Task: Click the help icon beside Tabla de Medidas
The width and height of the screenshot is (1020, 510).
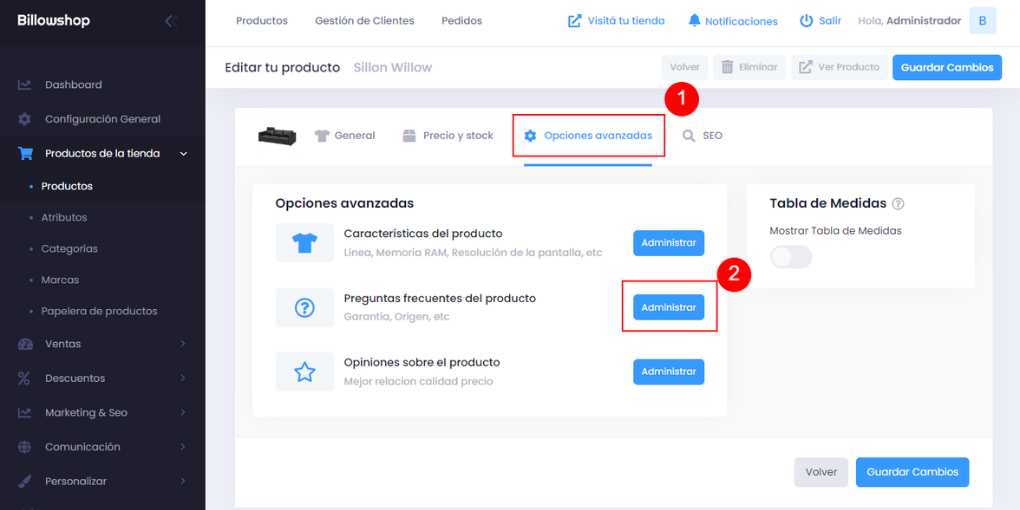Action: [x=898, y=204]
